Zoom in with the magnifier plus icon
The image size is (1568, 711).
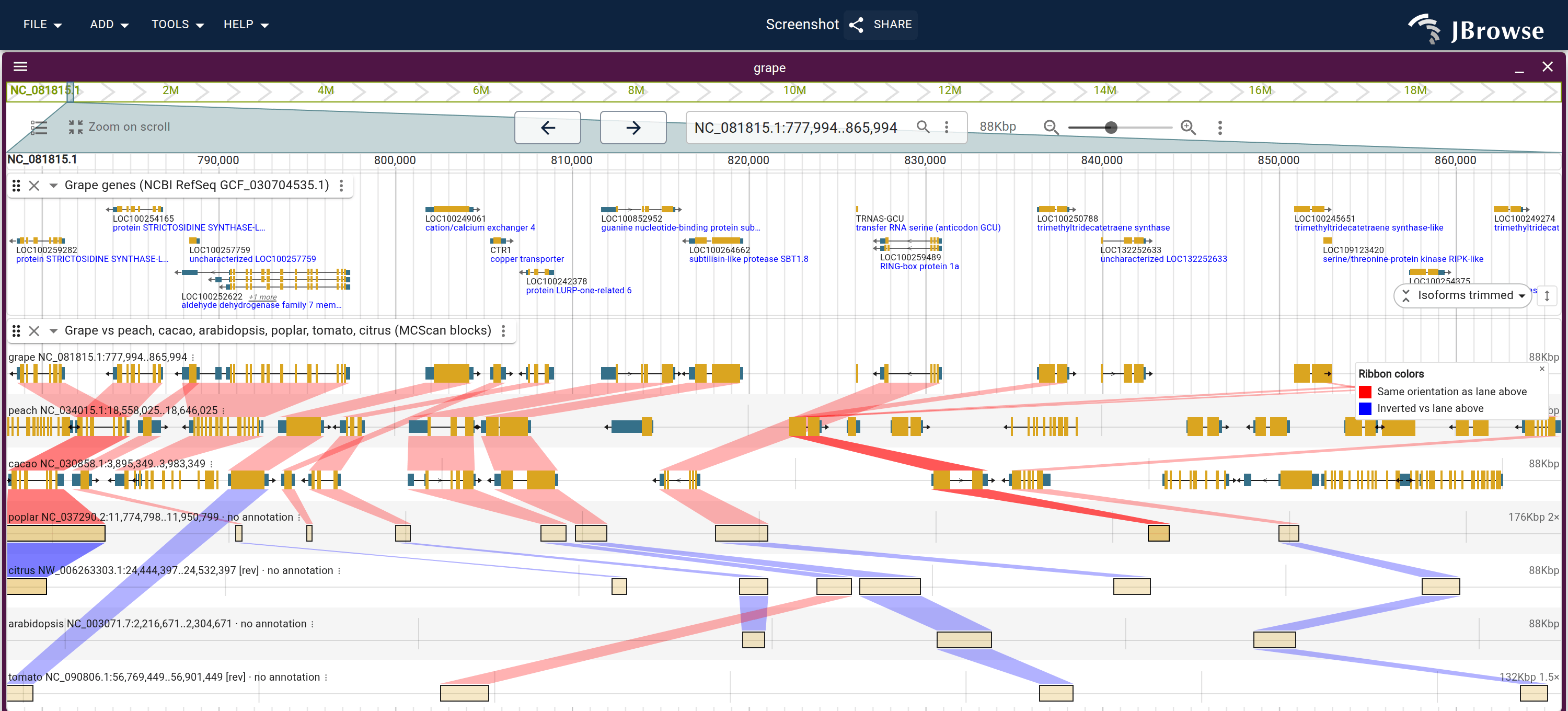[x=1187, y=127]
